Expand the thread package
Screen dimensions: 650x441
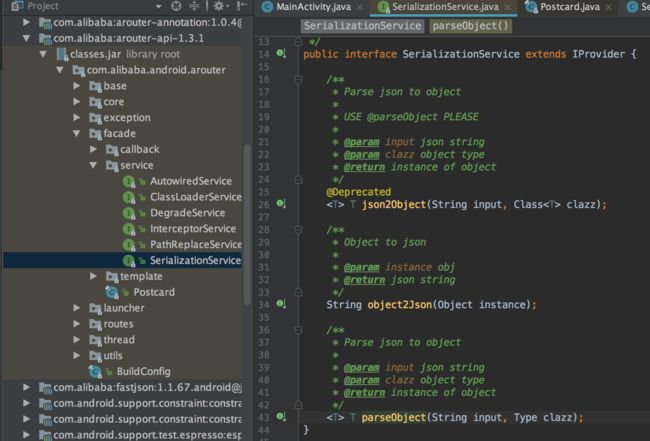click(x=76, y=339)
